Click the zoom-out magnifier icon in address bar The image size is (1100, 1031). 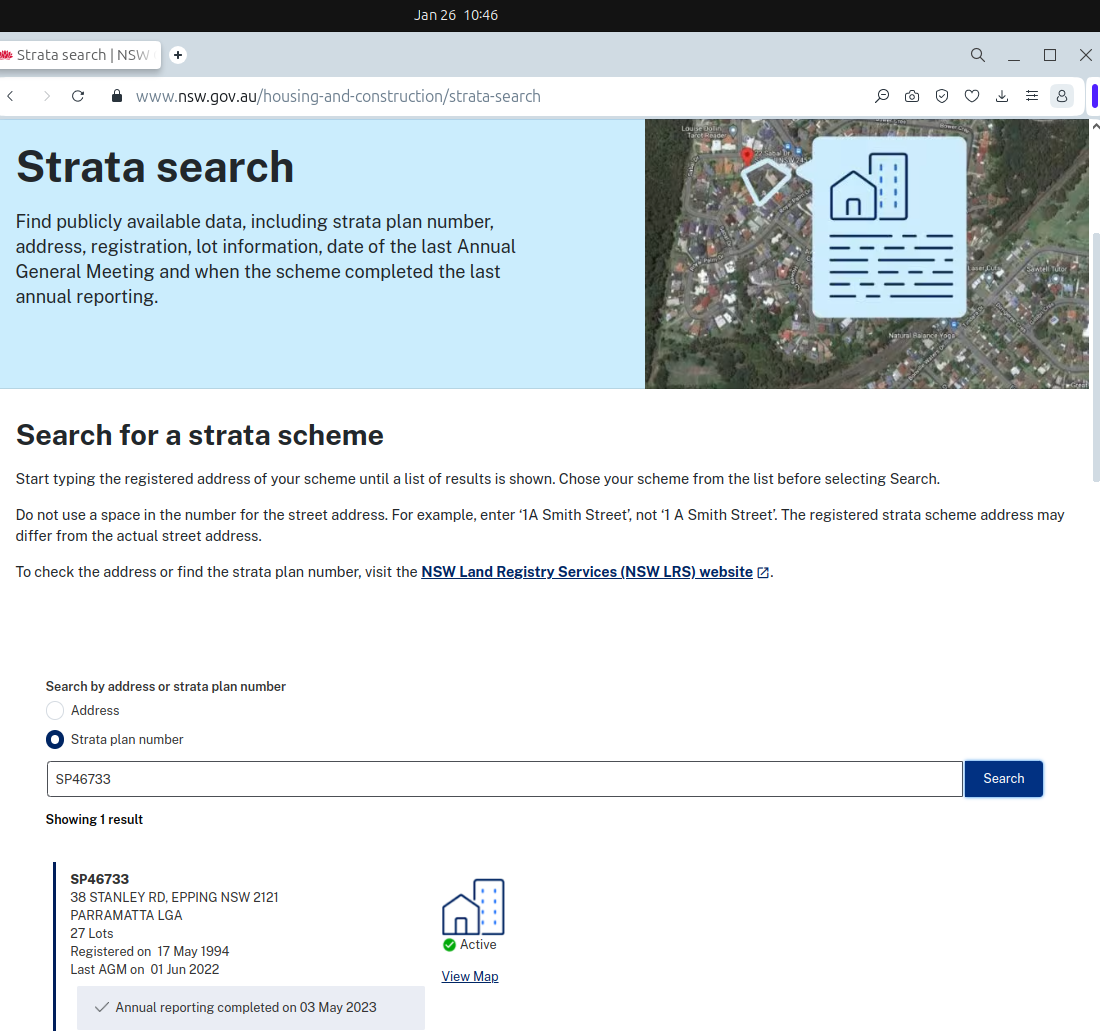click(x=882, y=96)
